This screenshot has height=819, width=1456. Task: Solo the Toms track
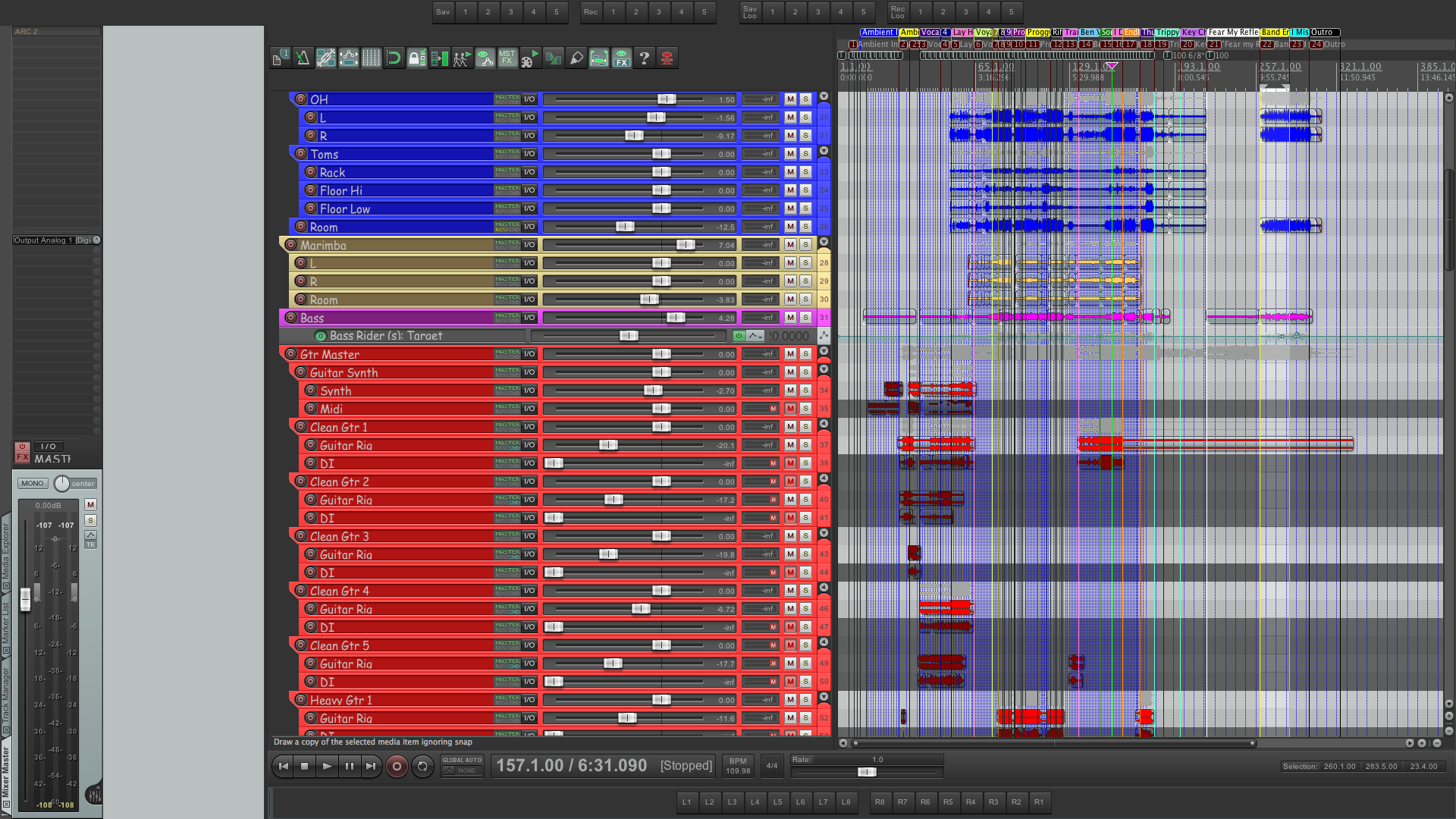tap(805, 154)
